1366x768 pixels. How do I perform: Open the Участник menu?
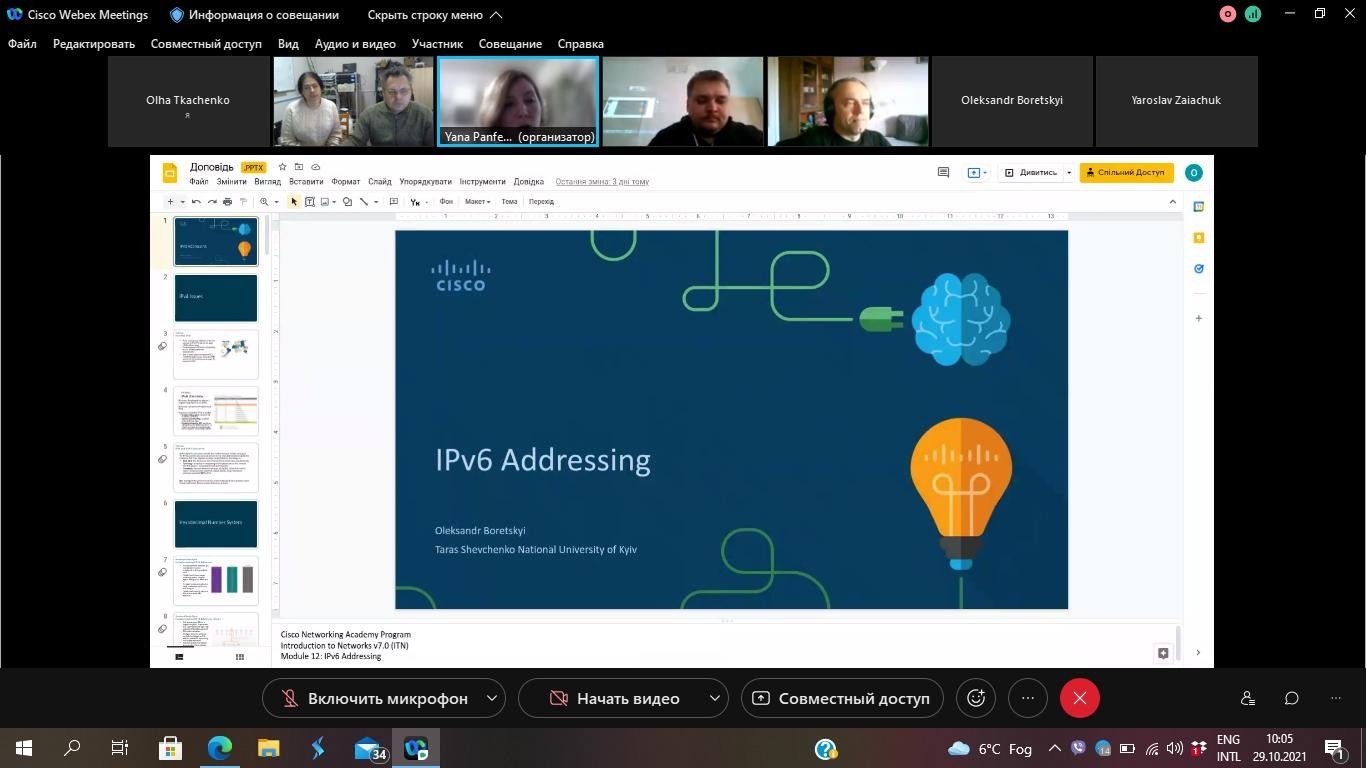click(x=437, y=44)
